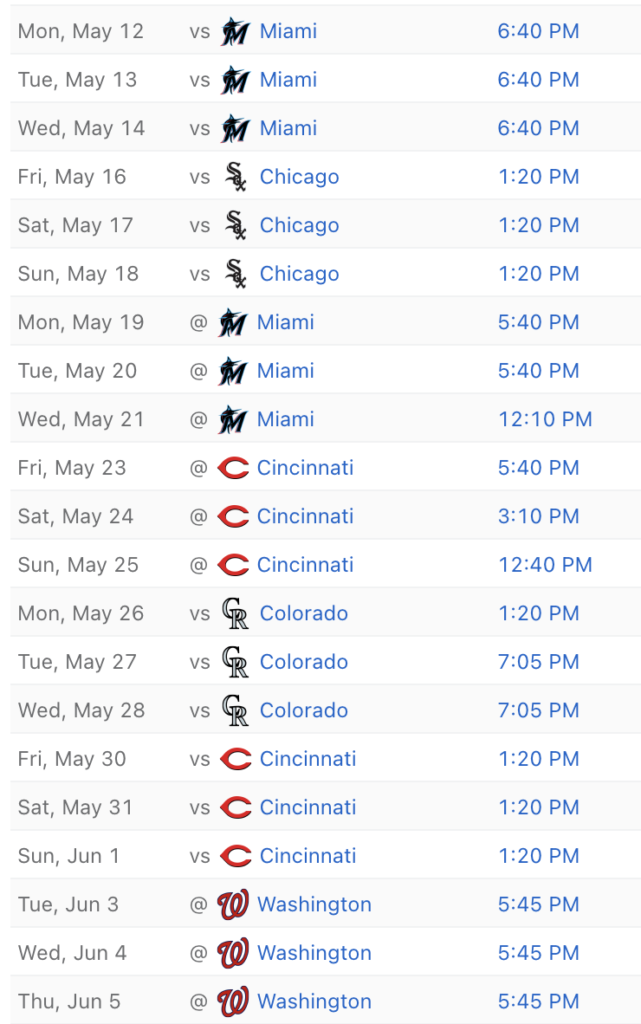Click the 3:10 PM game time link

tap(539, 517)
